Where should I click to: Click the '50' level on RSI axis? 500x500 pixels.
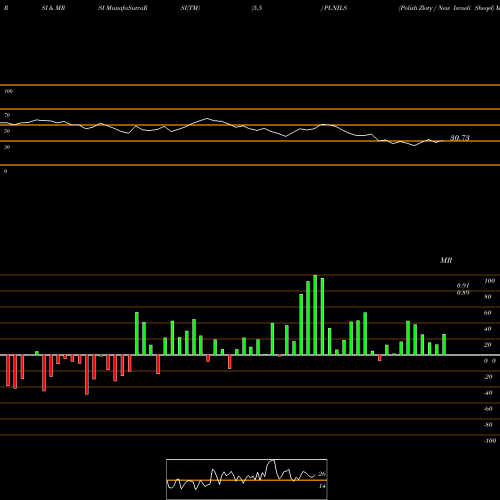point(7,131)
